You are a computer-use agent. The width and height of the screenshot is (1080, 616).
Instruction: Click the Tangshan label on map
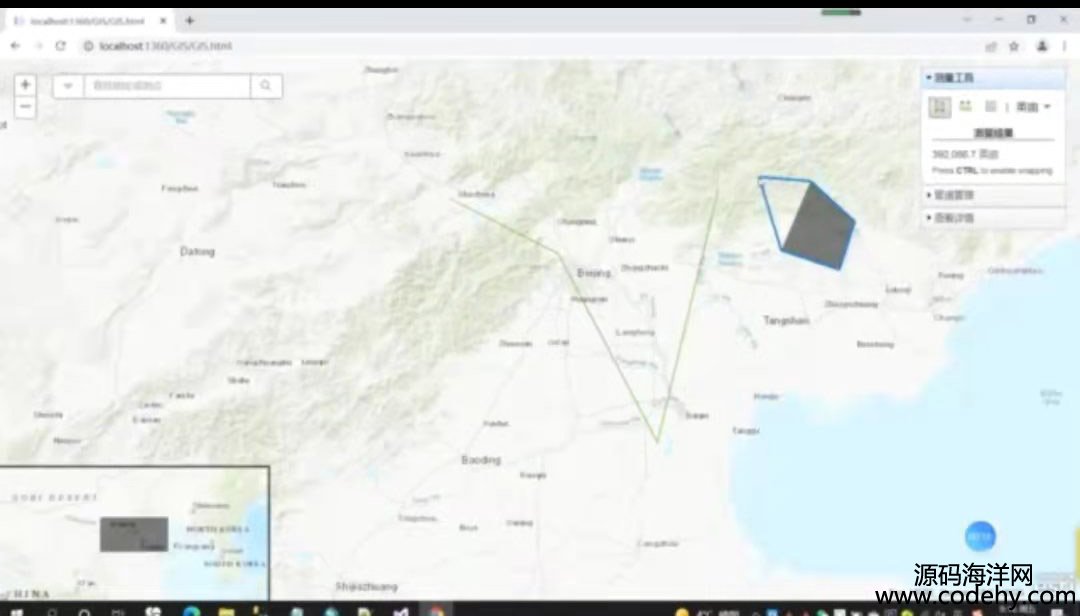tap(786, 320)
